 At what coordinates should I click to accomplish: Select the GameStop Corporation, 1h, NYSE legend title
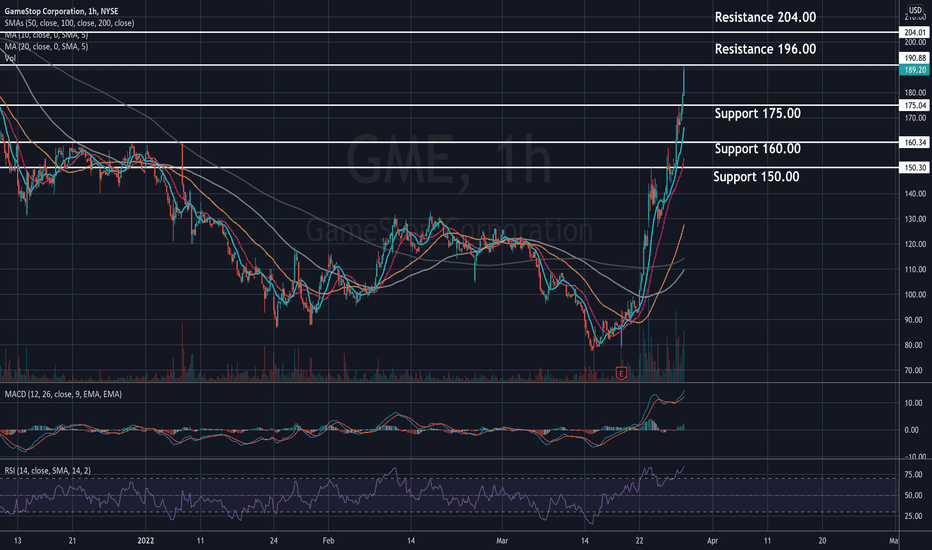click(62, 11)
